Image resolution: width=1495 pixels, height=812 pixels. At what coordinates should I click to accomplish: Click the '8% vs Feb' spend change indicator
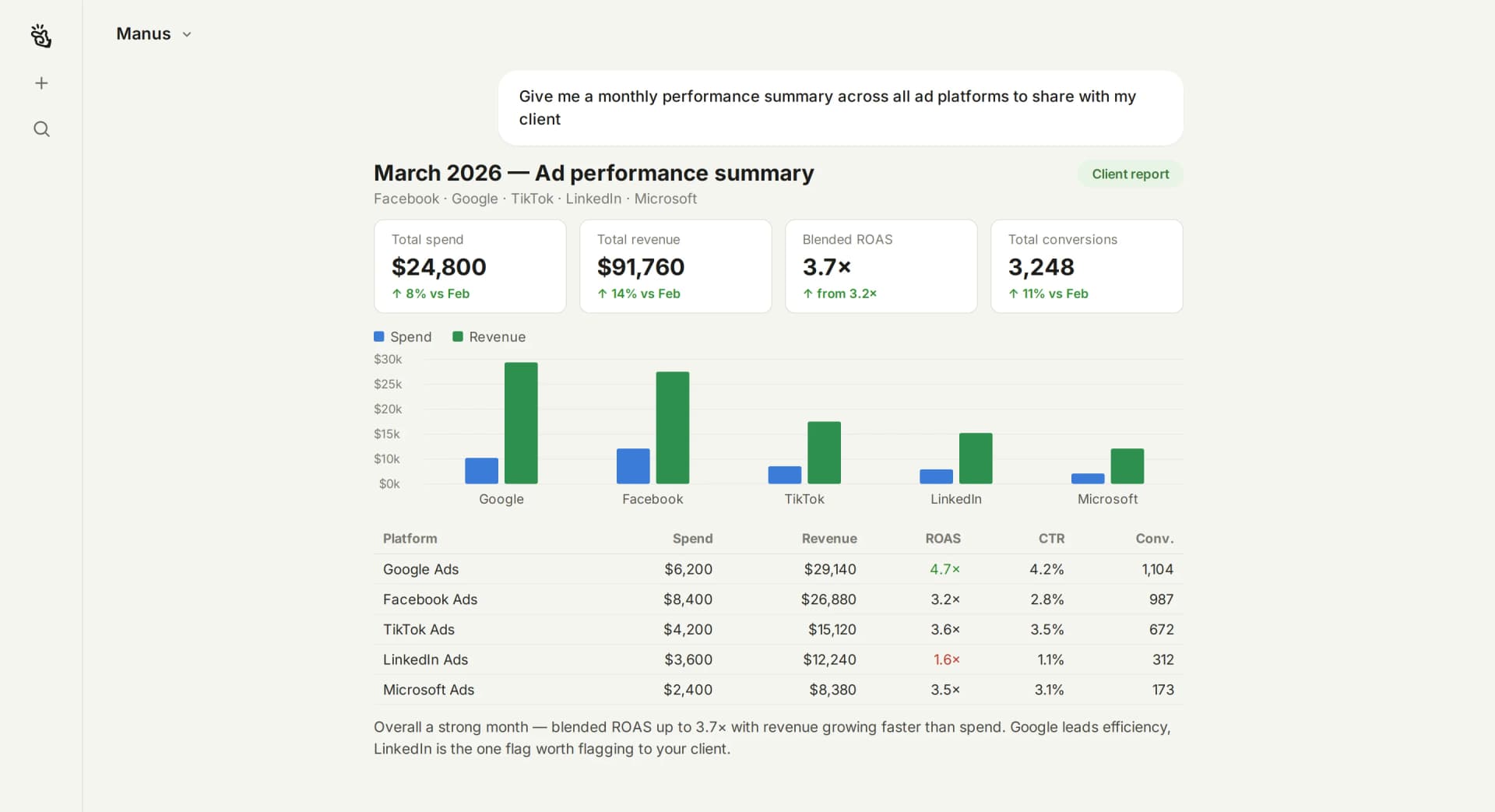(x=431, y=294)
